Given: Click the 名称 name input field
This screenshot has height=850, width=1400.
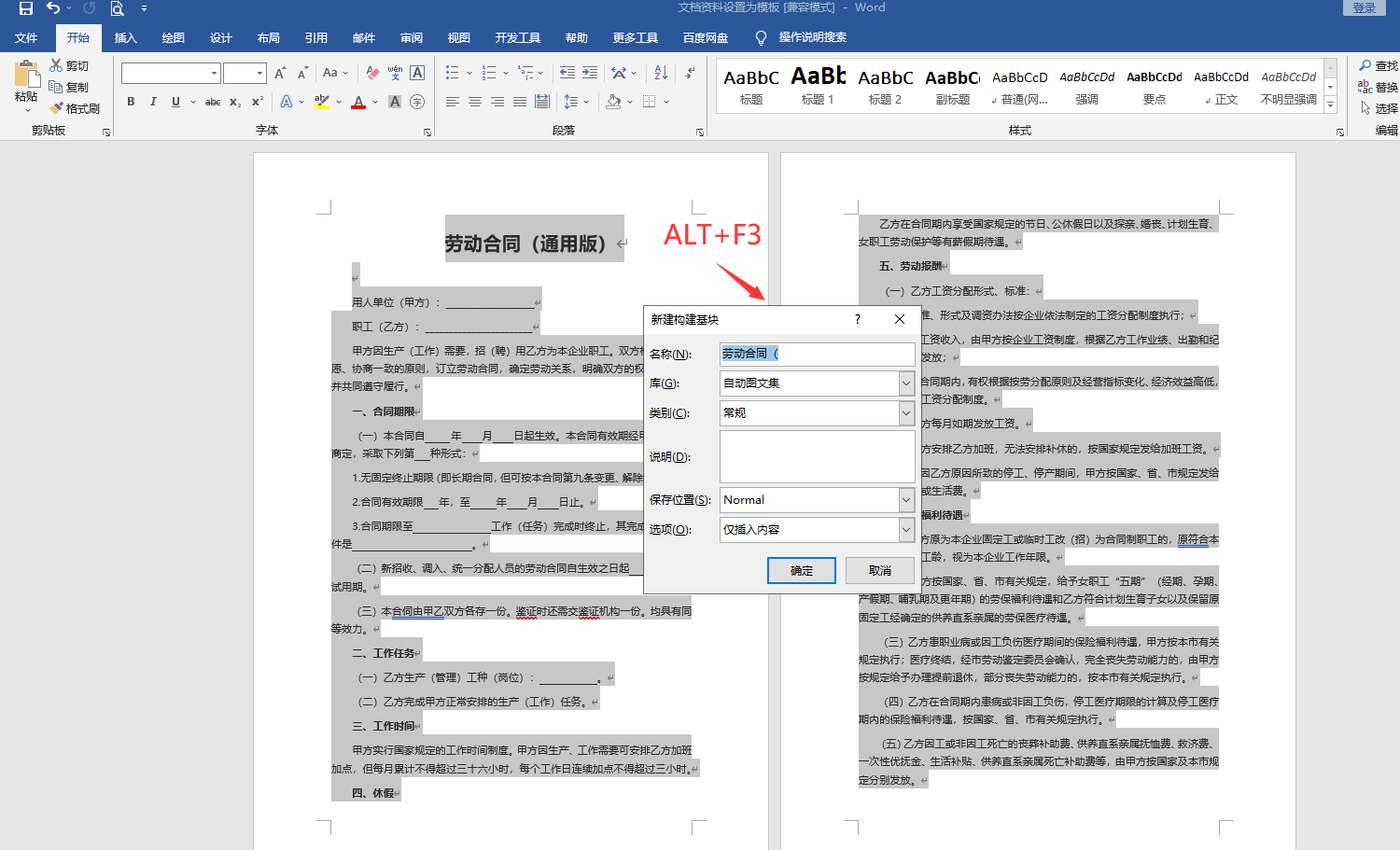Looking at the screenshot, I should pyautogui.click(x=817, y=355).
